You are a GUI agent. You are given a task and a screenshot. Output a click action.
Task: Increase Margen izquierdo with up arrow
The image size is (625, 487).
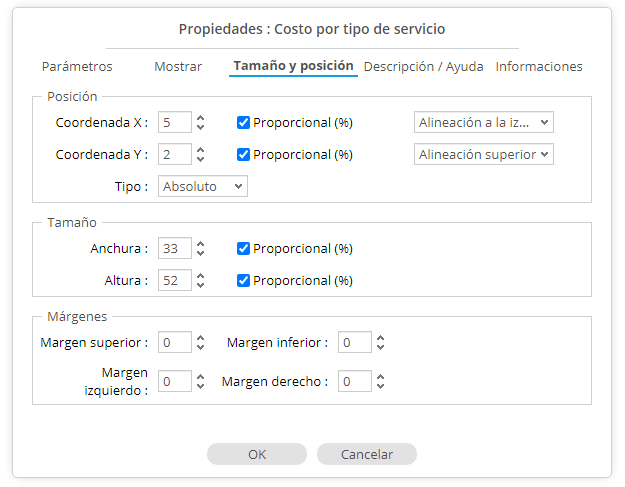point(201,376)
